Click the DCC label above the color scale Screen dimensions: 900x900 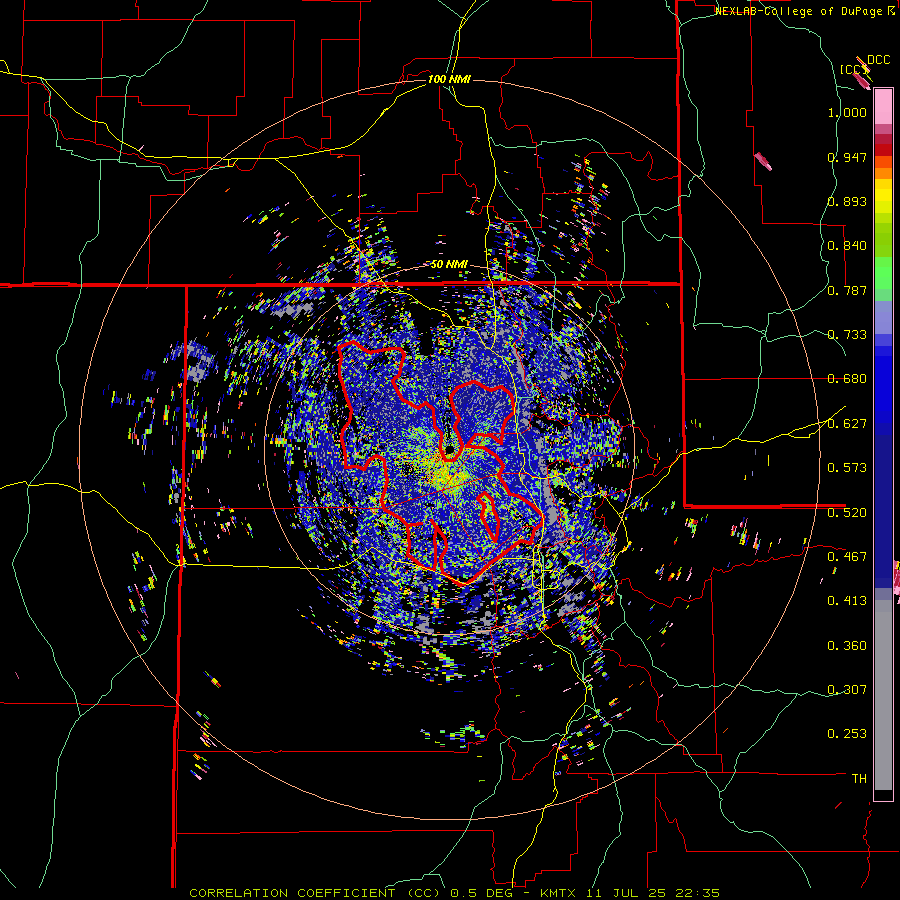tap(878, 60)
